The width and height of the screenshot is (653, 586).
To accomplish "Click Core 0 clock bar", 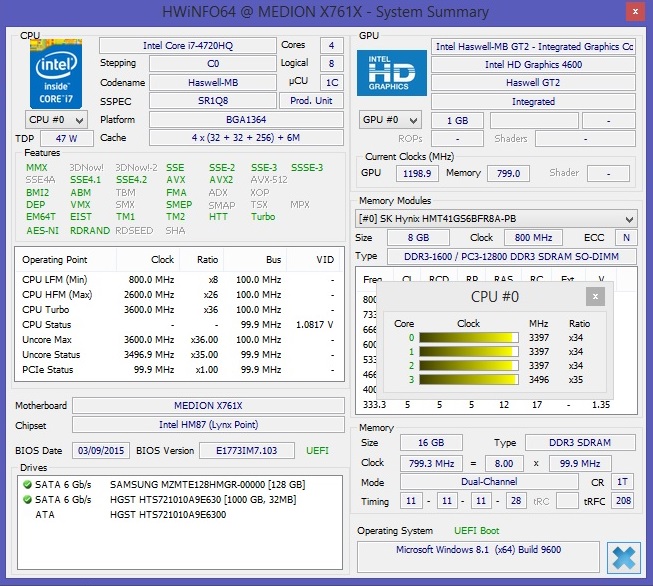I will (469, 337).
